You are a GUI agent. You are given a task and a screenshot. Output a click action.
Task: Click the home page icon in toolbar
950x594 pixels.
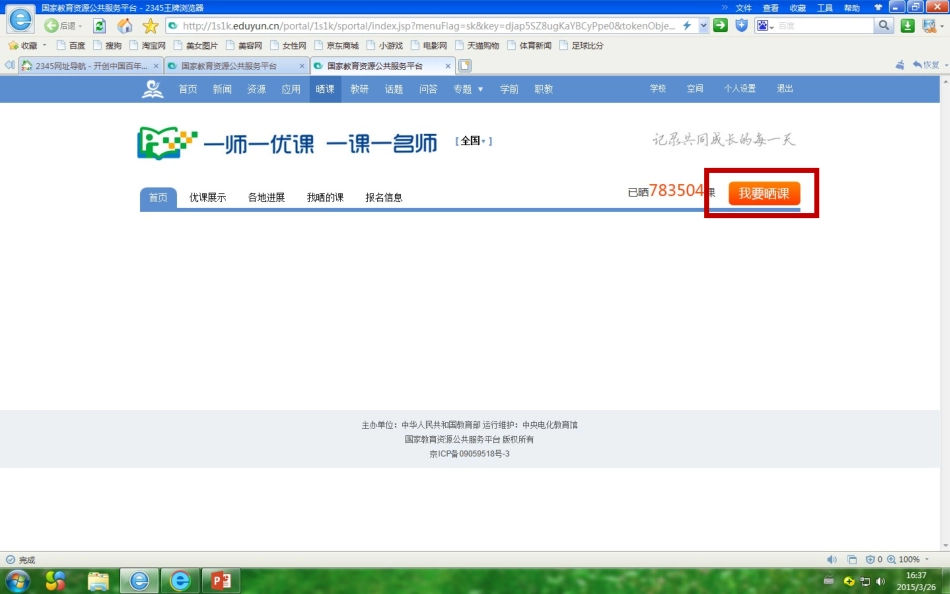(x=125, y=26)
